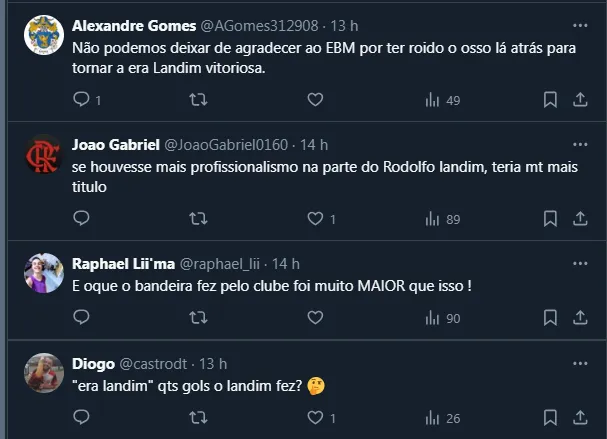Open more options on Alexandre Gomes's tweet
The height and width of the screenshot is (439, 607).
(580, 24)
